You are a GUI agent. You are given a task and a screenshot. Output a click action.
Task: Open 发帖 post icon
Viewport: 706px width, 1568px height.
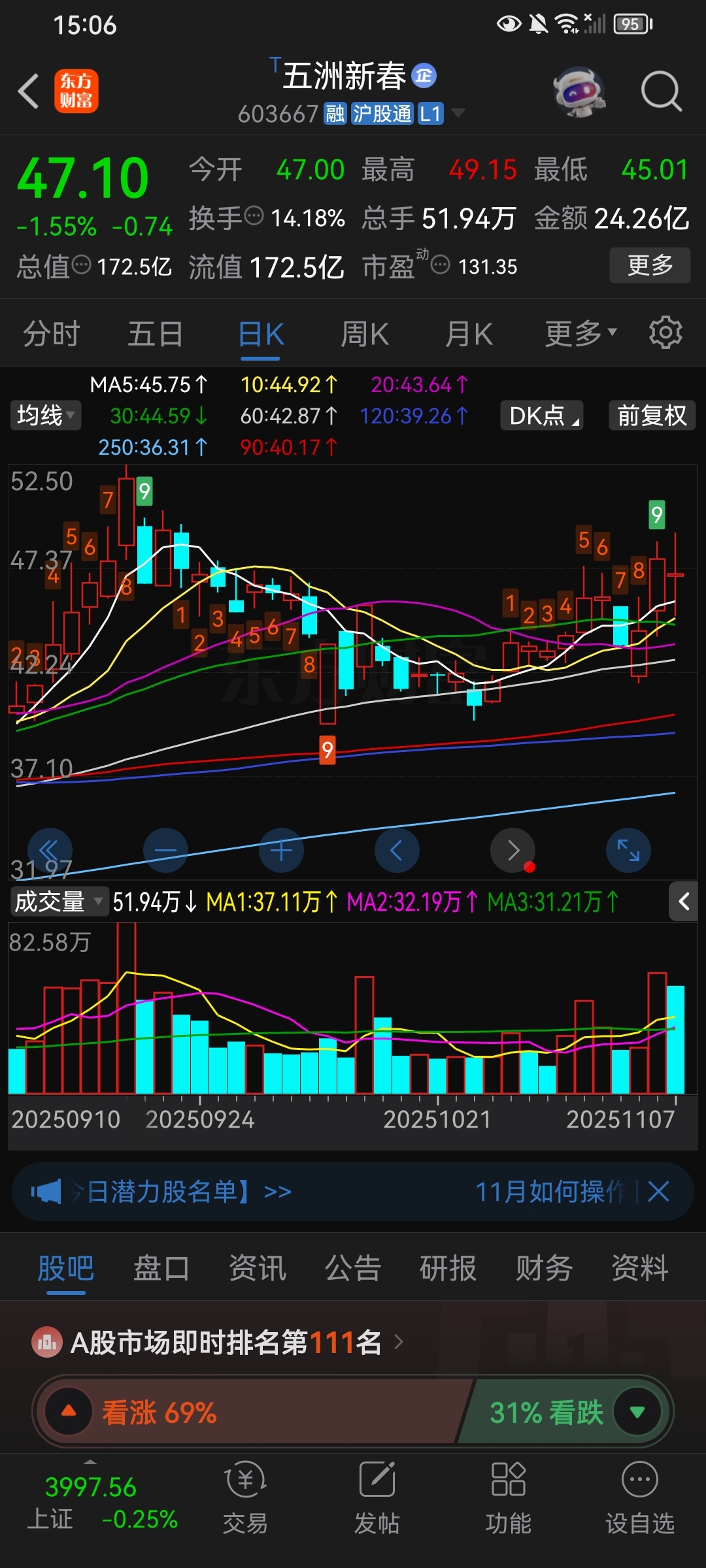click(377, 1496)
